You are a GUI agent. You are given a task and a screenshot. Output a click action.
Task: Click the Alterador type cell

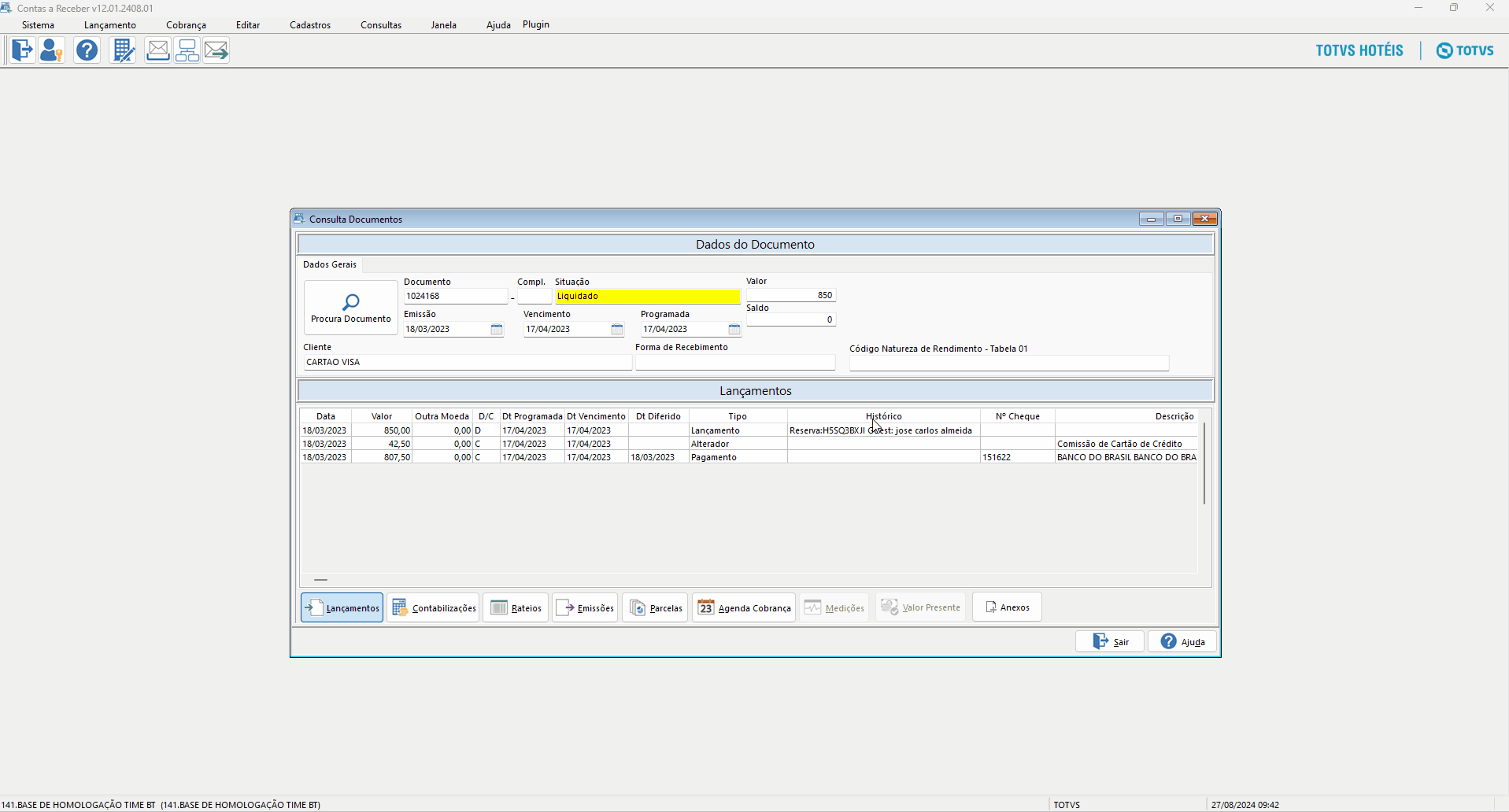(738, 444)
